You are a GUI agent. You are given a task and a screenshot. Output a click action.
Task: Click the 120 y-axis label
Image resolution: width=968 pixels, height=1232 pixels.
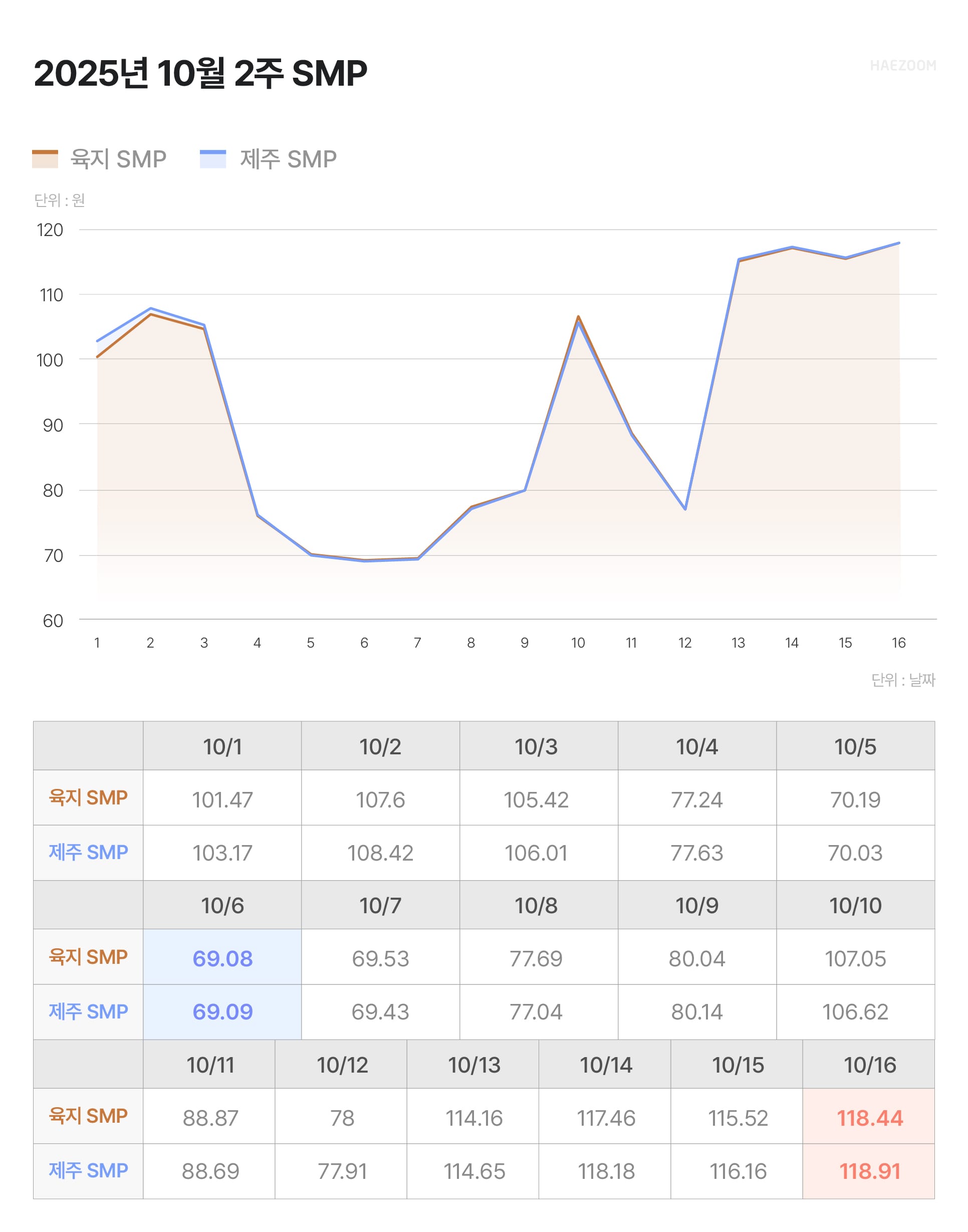pos(50,230)
